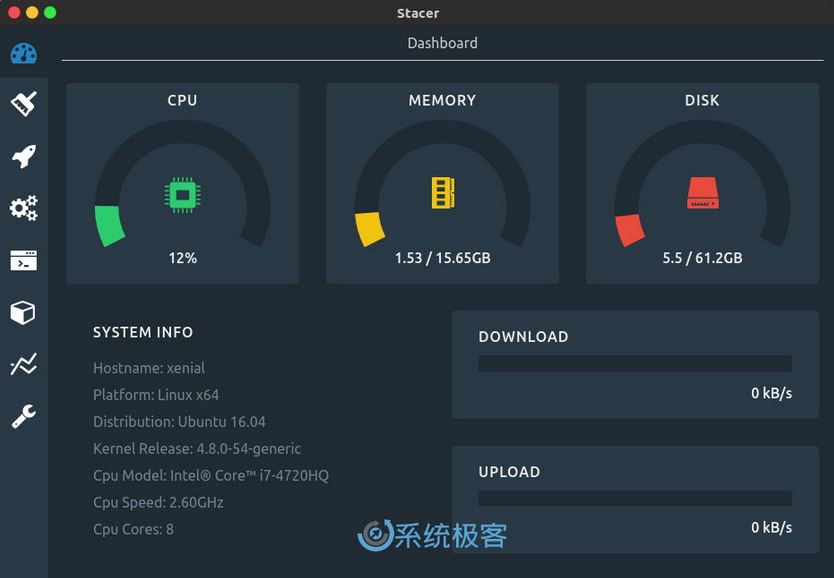Click the upload speed progress bar
The height and width of the screenshot is (578, 834).
[x=634, y=498]
